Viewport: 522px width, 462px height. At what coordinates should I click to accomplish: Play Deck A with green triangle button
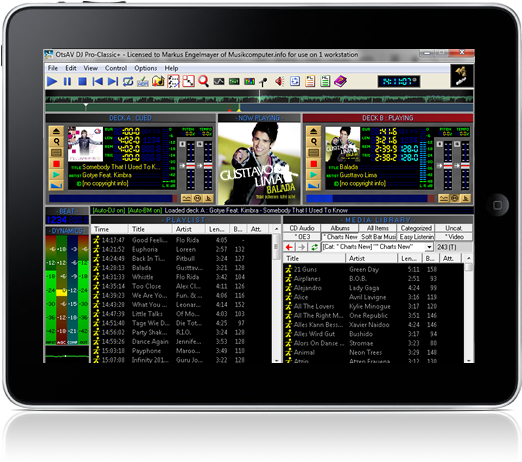[56, 175]
